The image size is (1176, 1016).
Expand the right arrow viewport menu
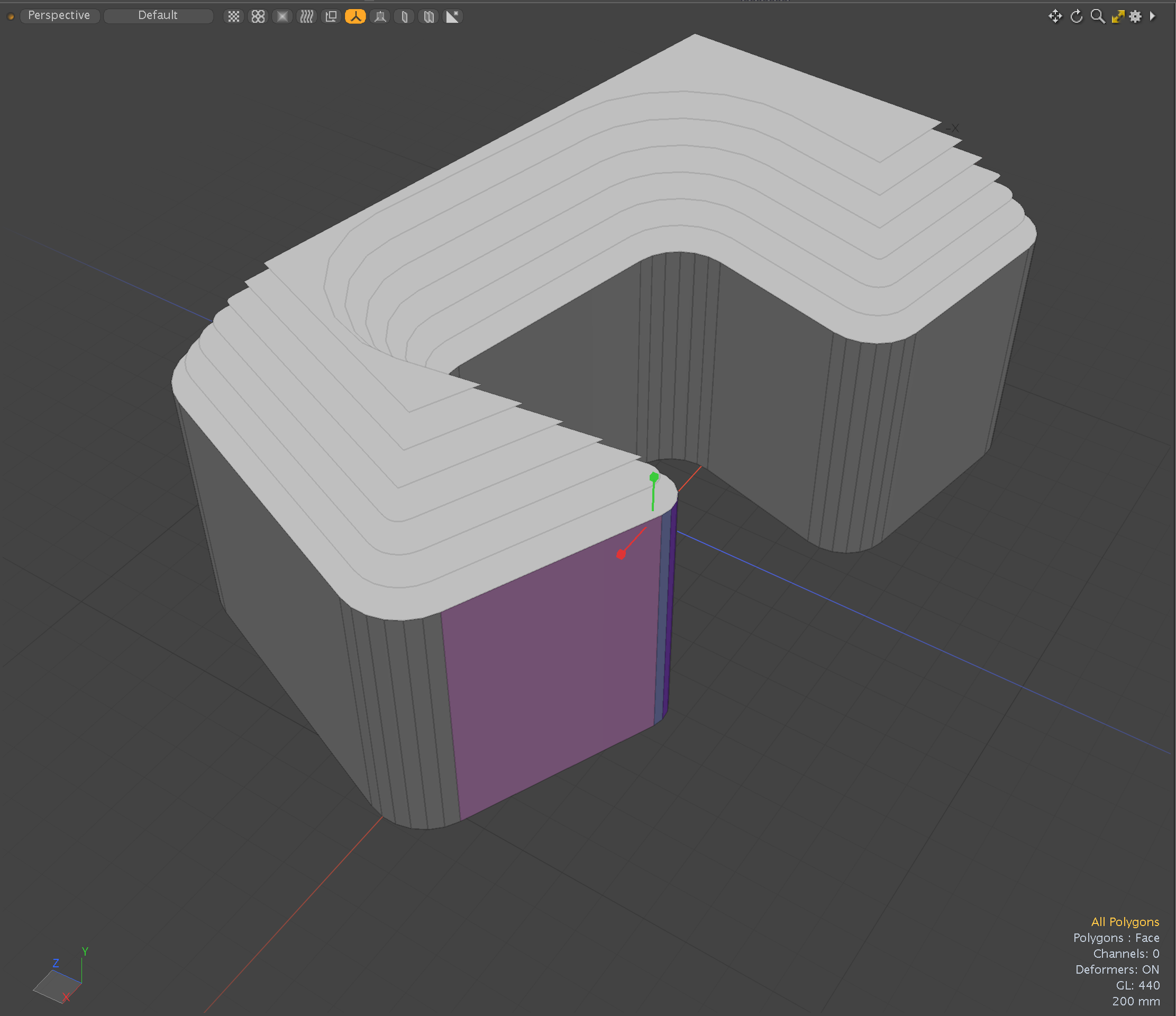click(1152, 16)
